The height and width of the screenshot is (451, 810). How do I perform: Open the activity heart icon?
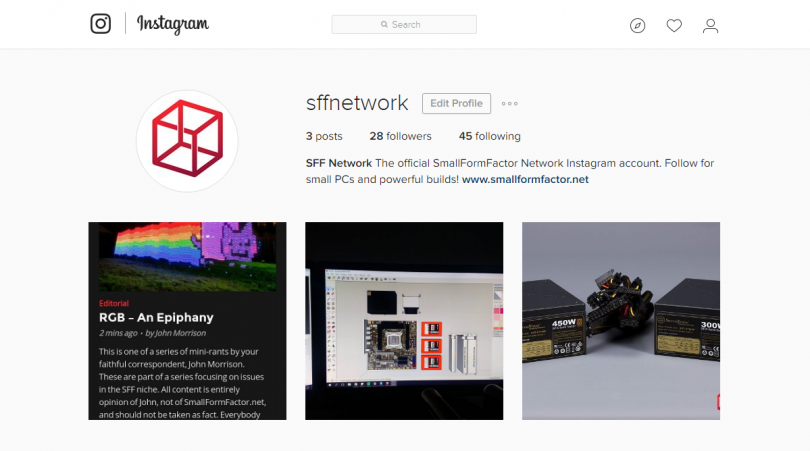(x=674, y=25)
